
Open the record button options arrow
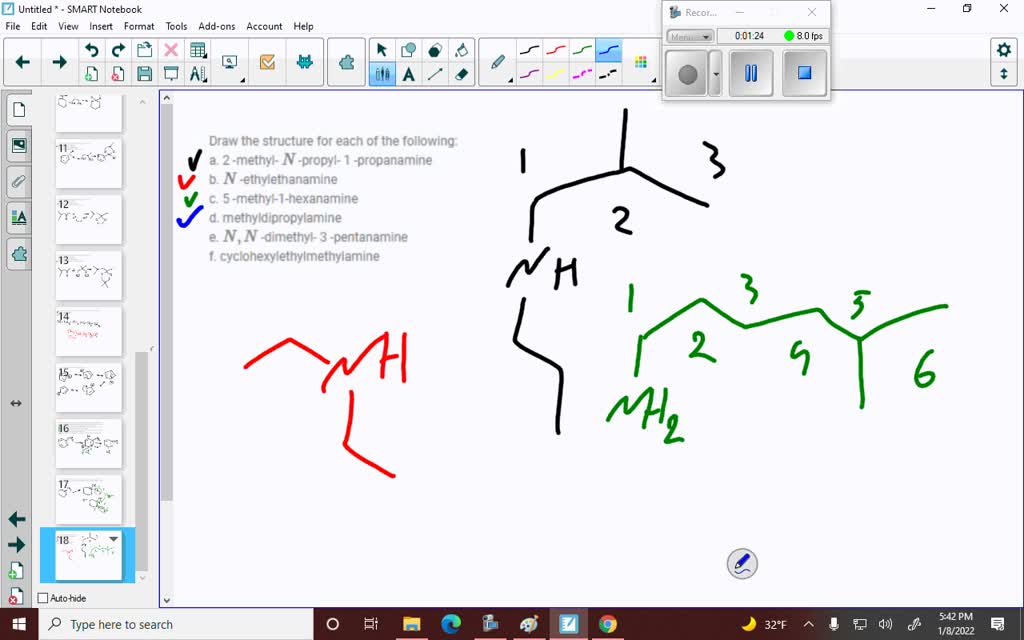tap(716, 74)
